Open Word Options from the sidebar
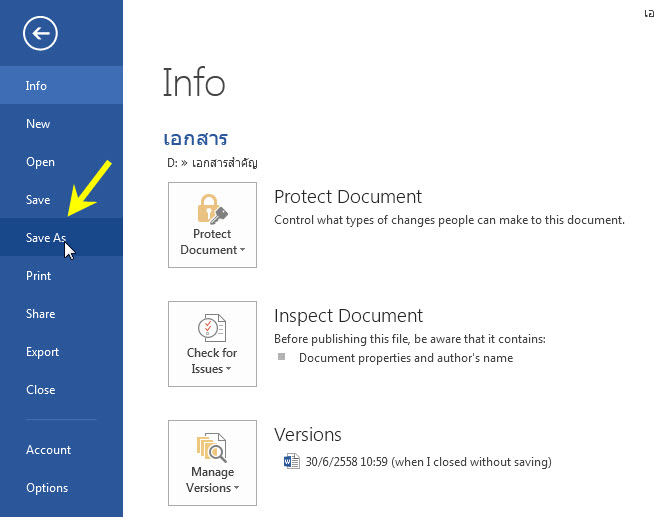This screenshot has height=517, width=654. tap(61, 488)
